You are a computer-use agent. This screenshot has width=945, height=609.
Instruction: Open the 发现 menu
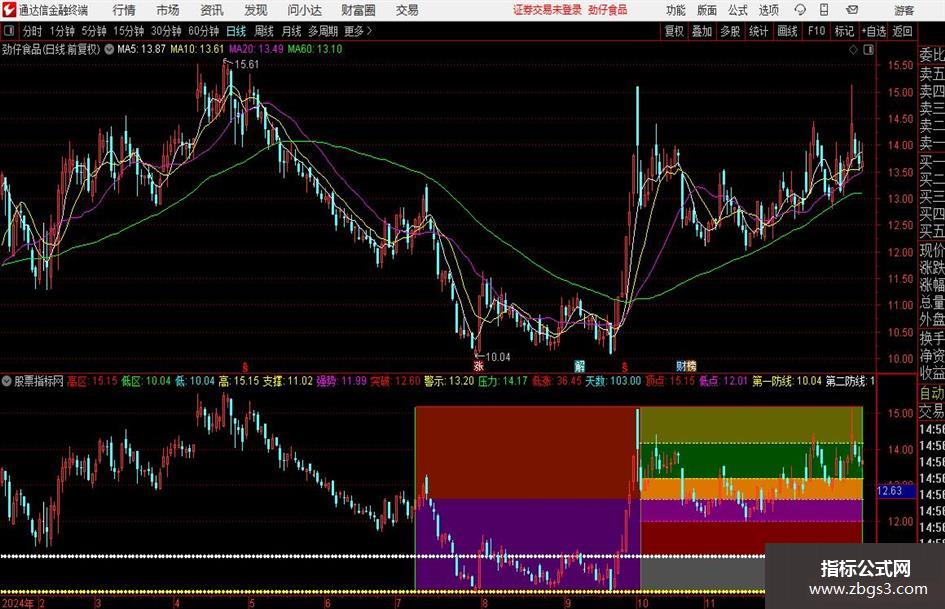click(256, 10)
